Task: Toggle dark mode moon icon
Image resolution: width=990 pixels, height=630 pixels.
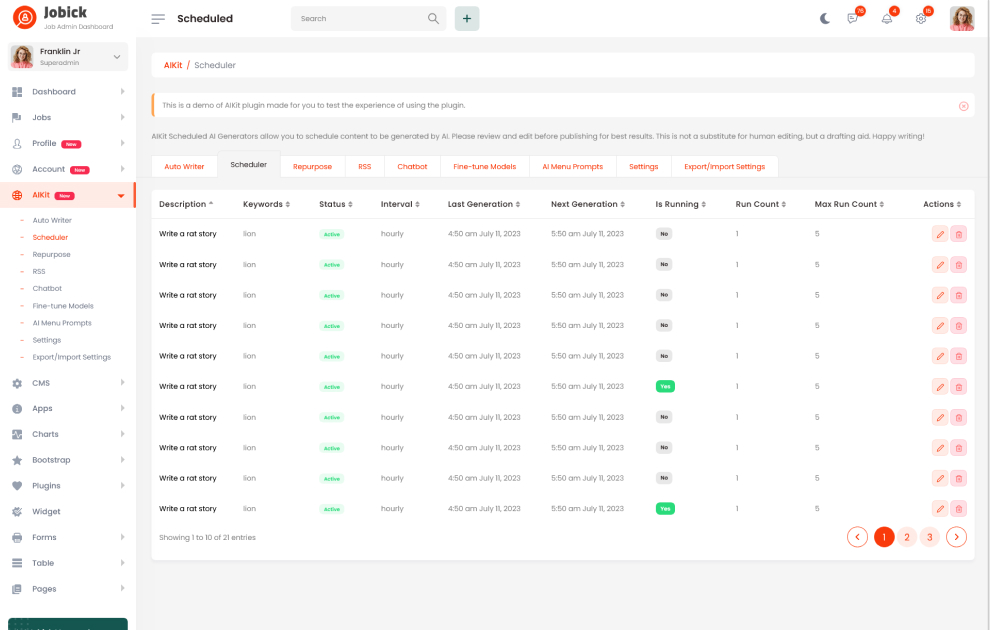Action: (825, 18)
